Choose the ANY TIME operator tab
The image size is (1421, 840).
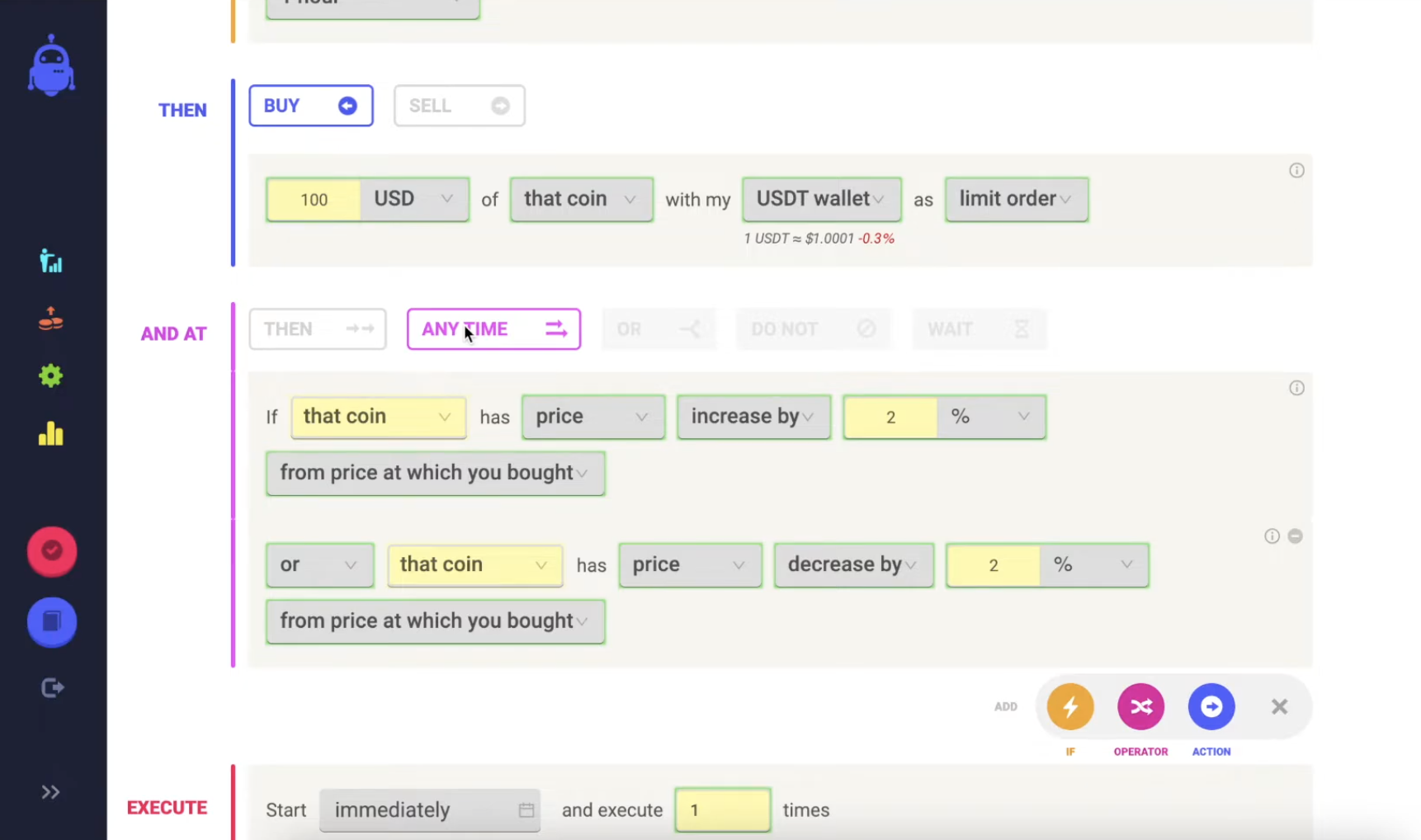coord(493,329)
